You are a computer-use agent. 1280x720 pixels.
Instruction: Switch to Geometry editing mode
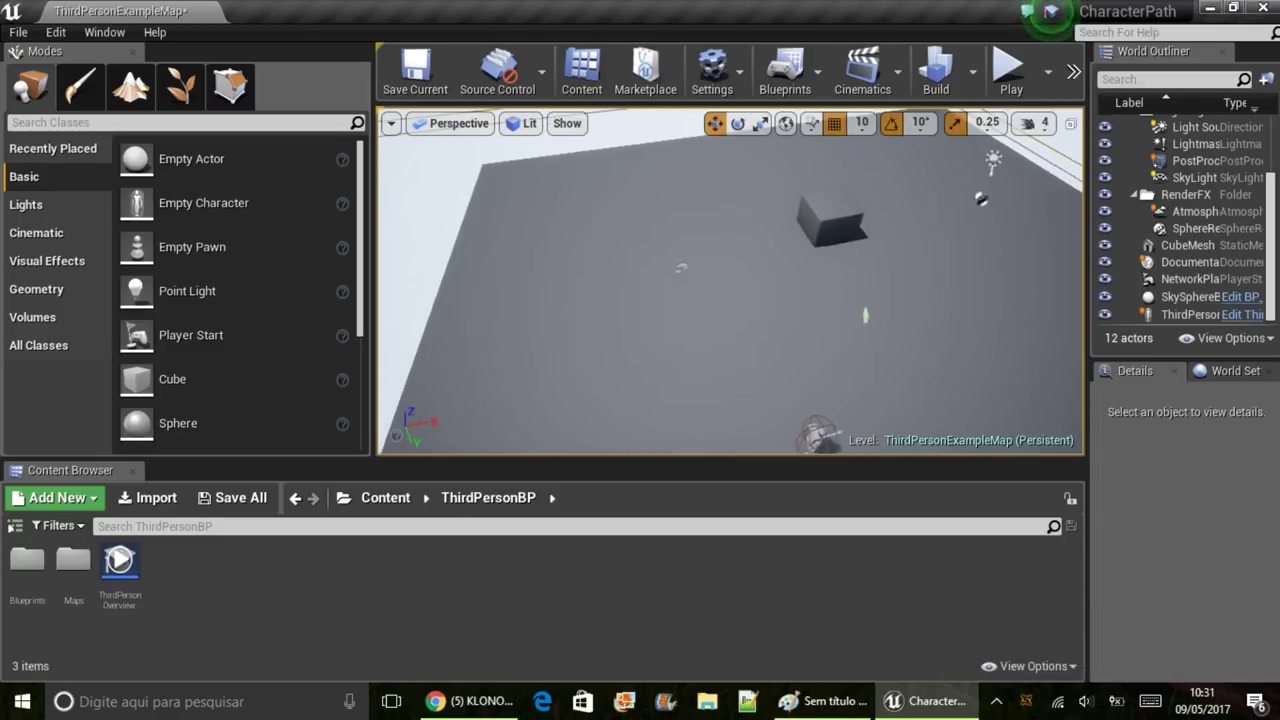point(230,87)
